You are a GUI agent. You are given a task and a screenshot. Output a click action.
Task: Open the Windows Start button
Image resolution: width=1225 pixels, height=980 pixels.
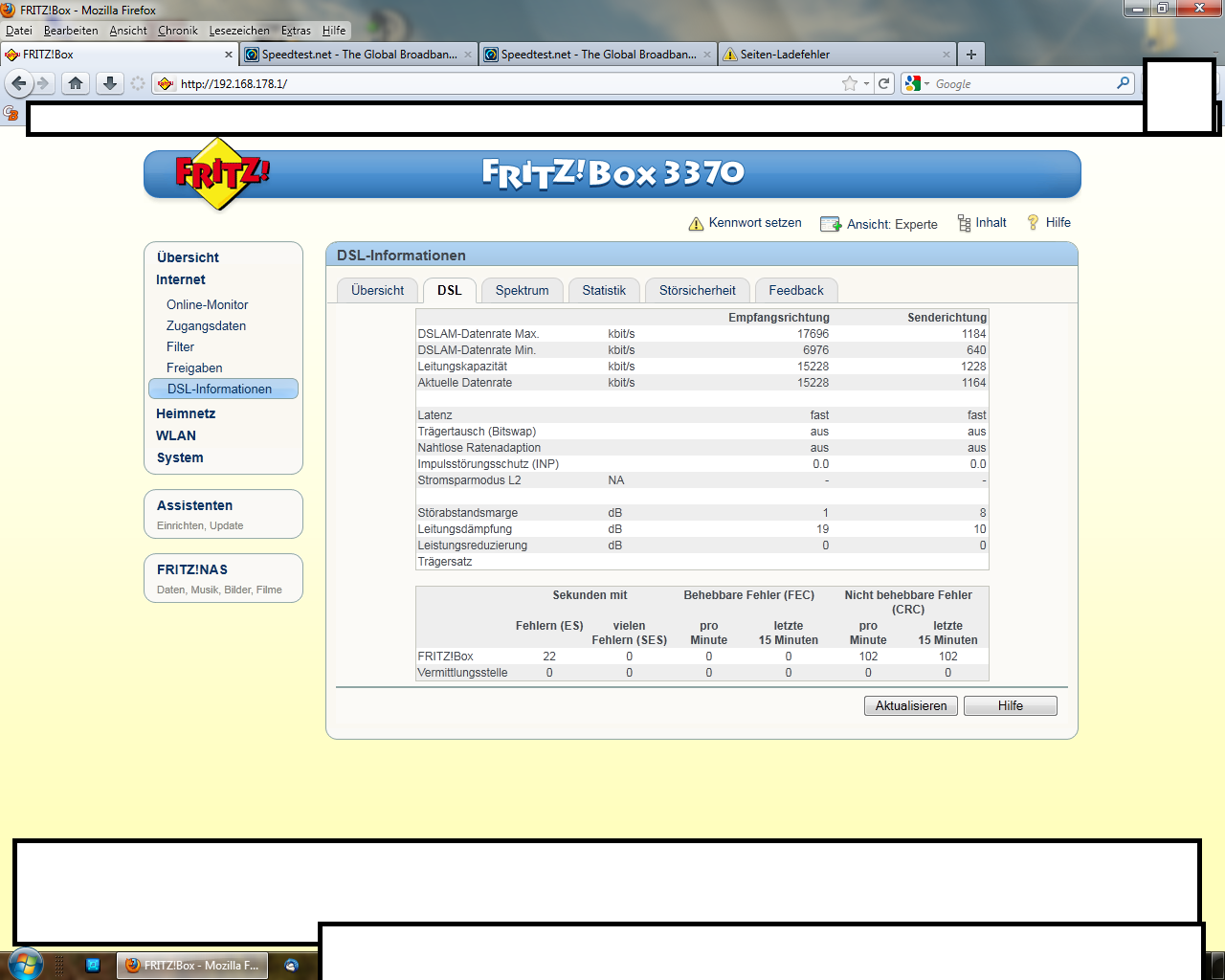point(25,964)
